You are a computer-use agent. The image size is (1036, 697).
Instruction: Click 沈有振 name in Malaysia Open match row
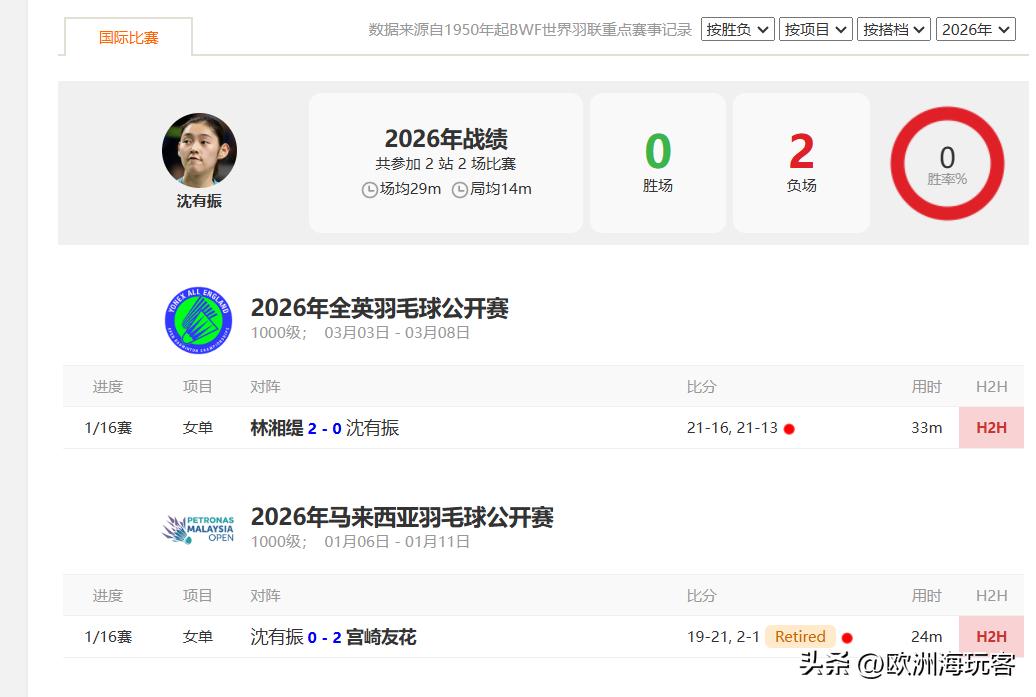click(277, 637)
